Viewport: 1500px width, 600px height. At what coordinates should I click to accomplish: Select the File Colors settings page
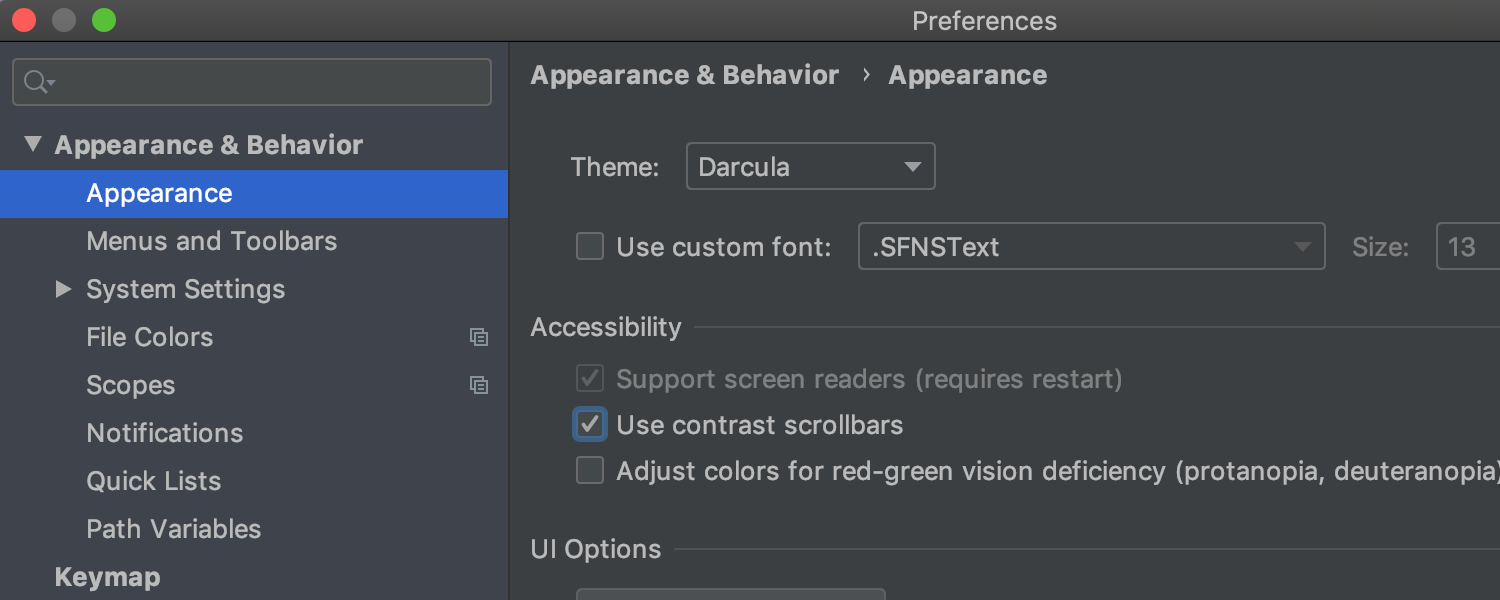click(149, 338)
